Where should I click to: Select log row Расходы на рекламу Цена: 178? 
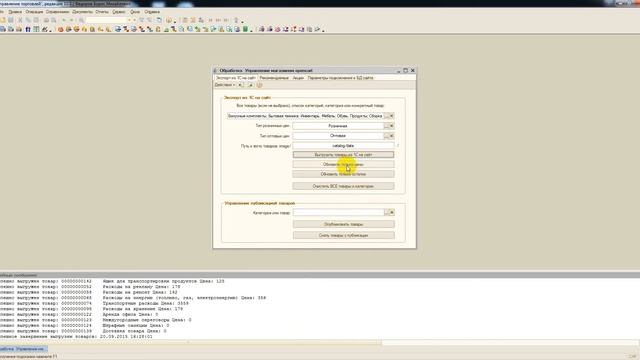pos(90,287)
